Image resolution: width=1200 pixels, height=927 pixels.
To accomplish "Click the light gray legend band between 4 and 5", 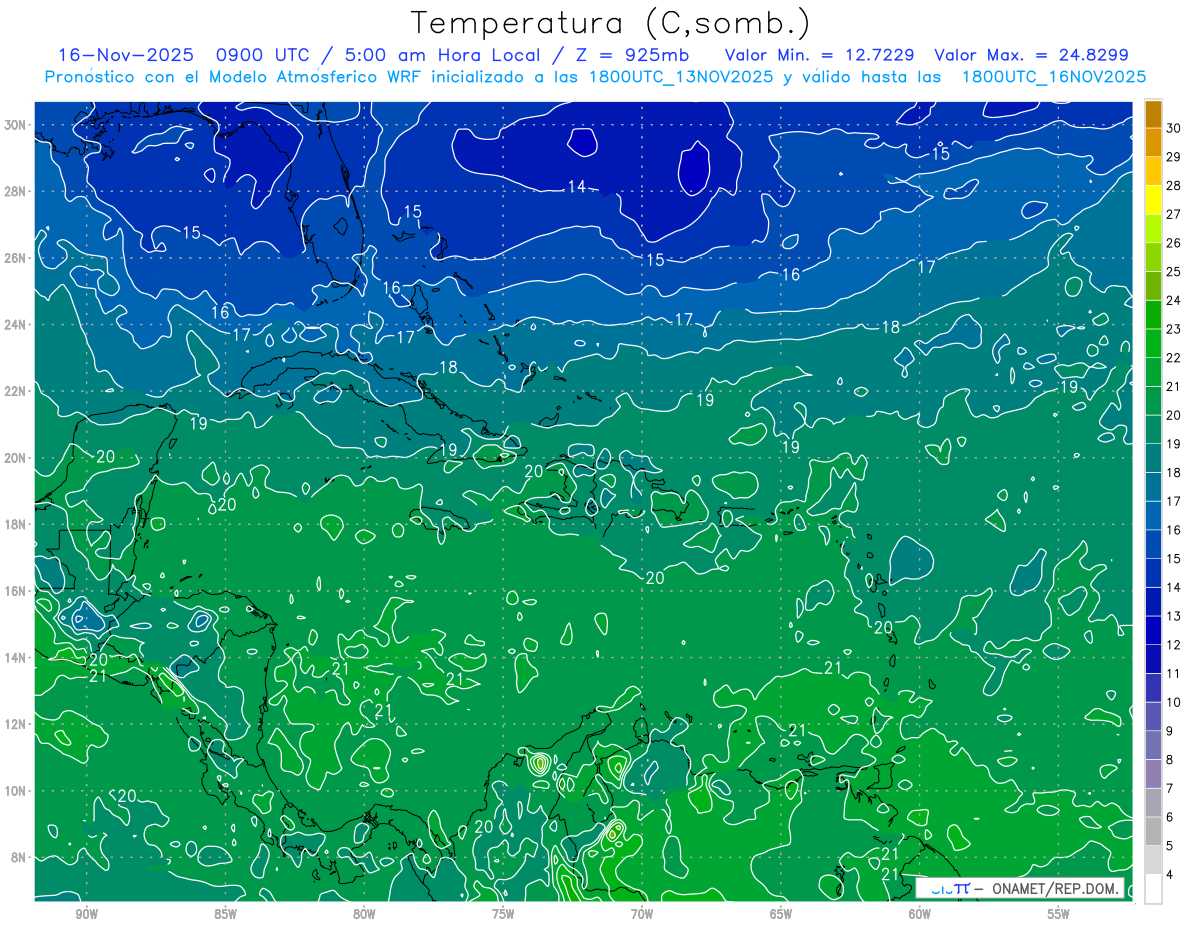I will tap(1153, 861).
